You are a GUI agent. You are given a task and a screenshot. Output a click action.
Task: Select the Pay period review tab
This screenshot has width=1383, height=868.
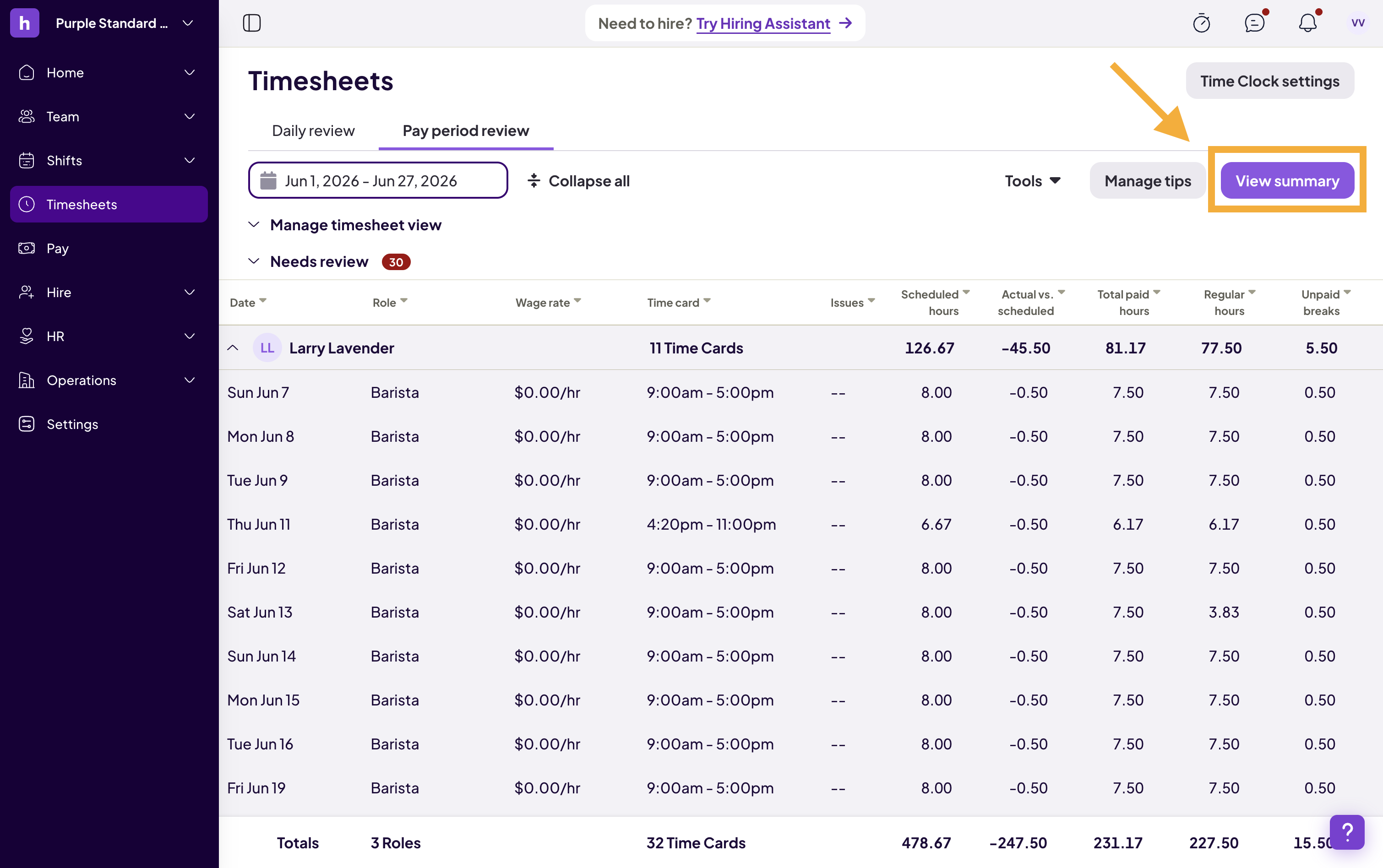pos(466,131)
